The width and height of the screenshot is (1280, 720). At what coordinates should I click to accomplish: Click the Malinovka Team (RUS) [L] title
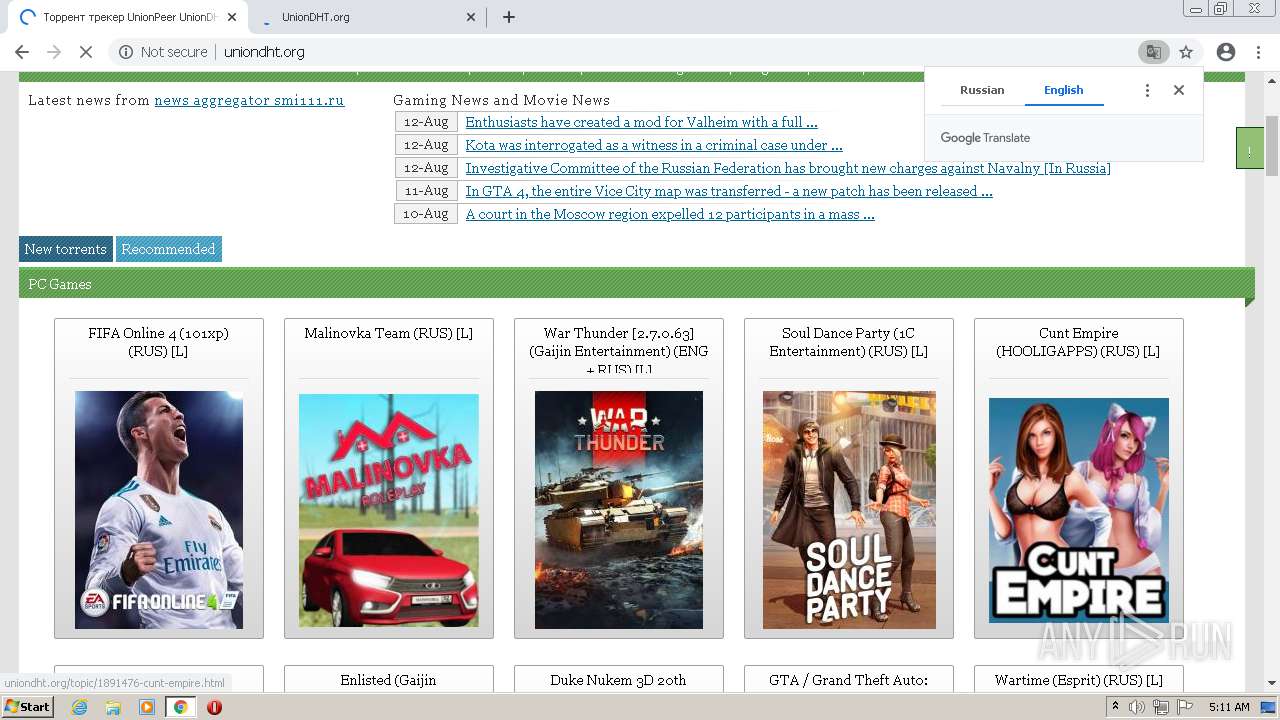(388, 333)
